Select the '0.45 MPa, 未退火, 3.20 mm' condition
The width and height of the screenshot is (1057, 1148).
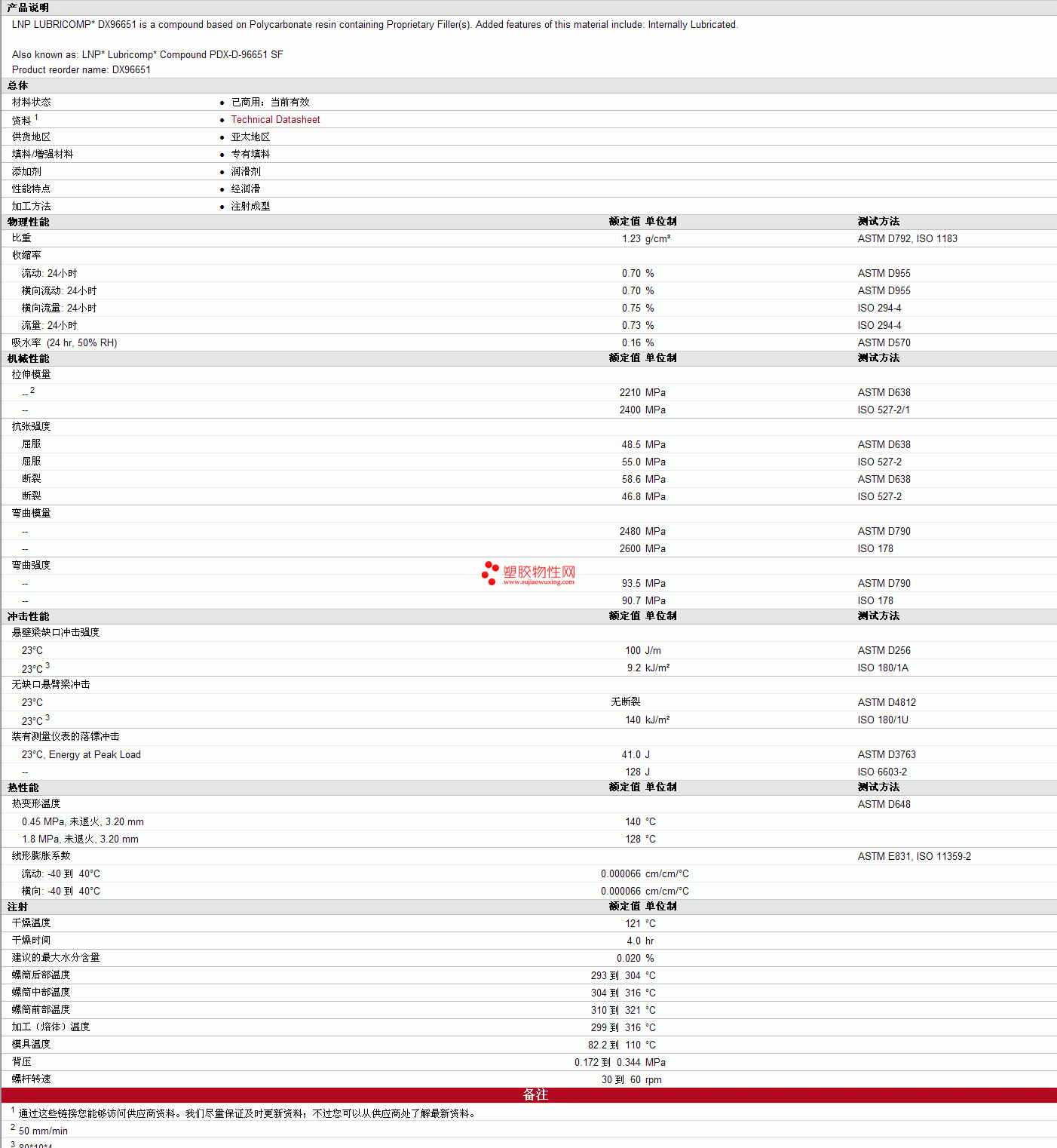point(83,821)
